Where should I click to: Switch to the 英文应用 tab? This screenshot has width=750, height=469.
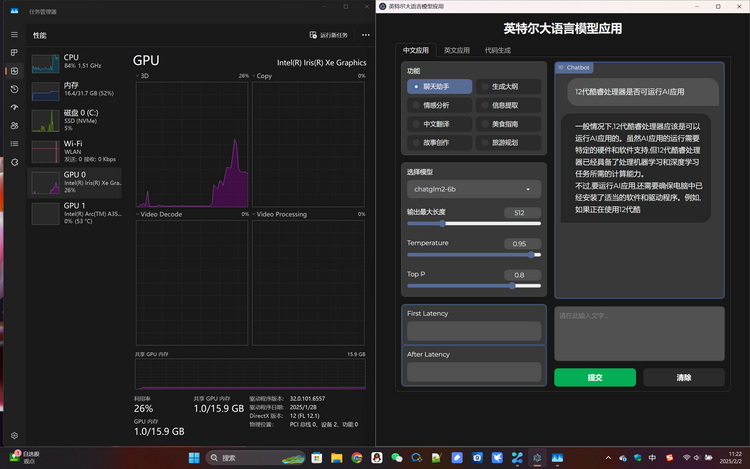[x=456, y=50]
